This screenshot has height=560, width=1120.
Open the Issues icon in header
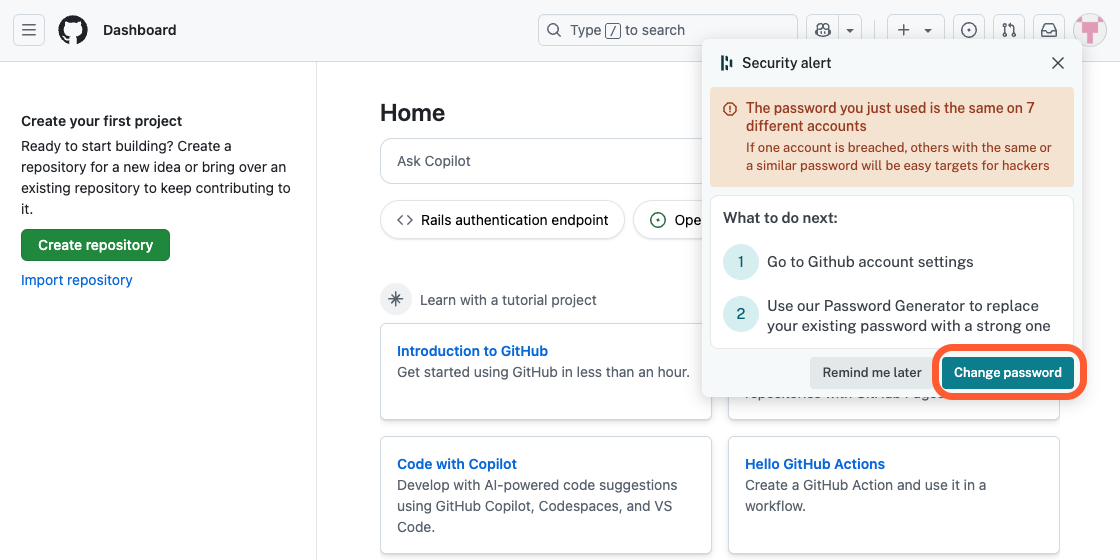(x=969, y=30)
